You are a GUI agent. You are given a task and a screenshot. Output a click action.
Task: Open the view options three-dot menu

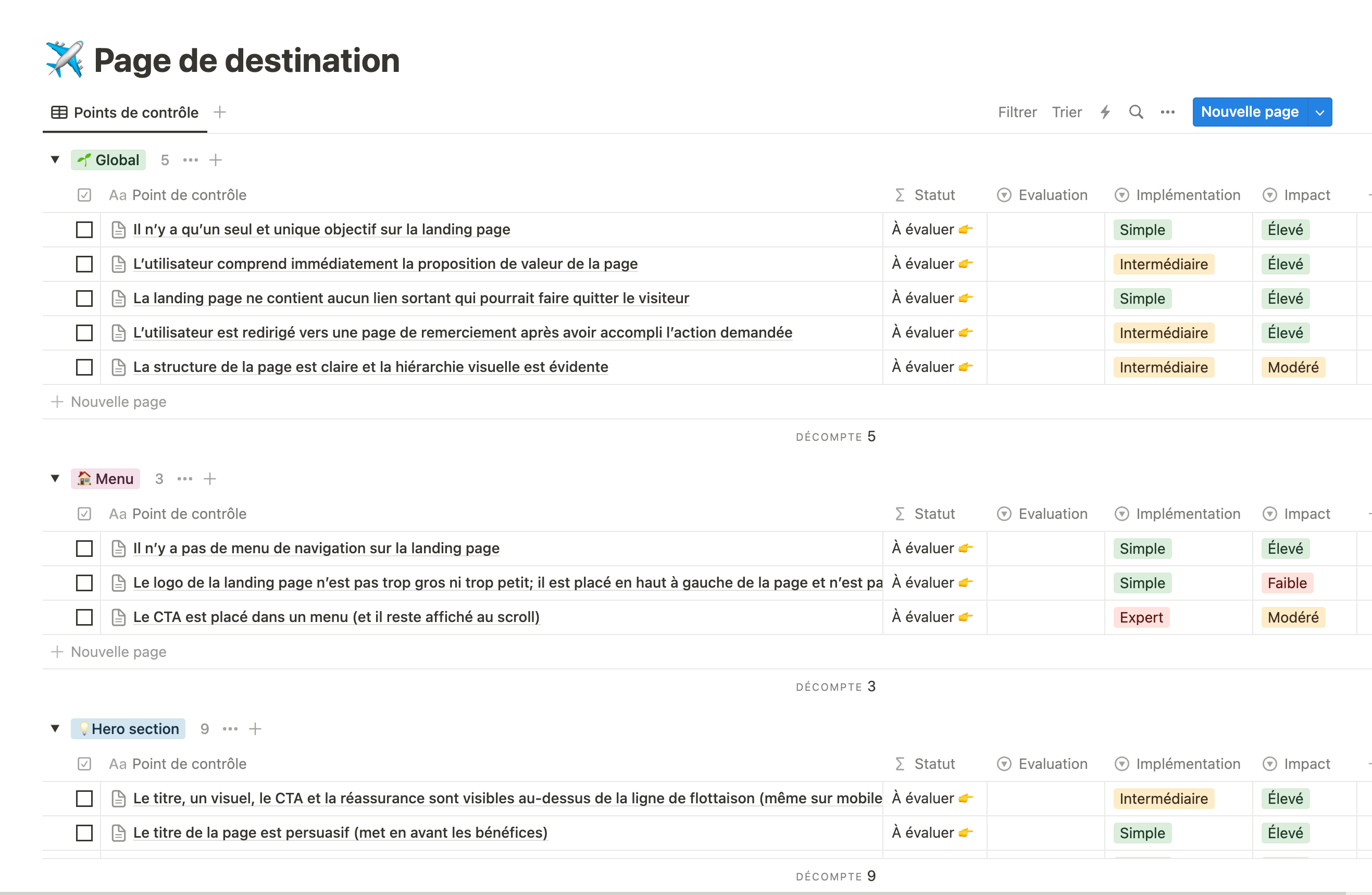[x=1167, y=112]
